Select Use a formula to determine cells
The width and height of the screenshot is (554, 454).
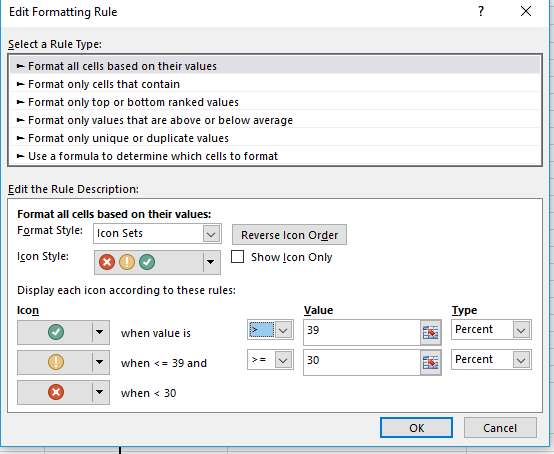coord(275,156)
